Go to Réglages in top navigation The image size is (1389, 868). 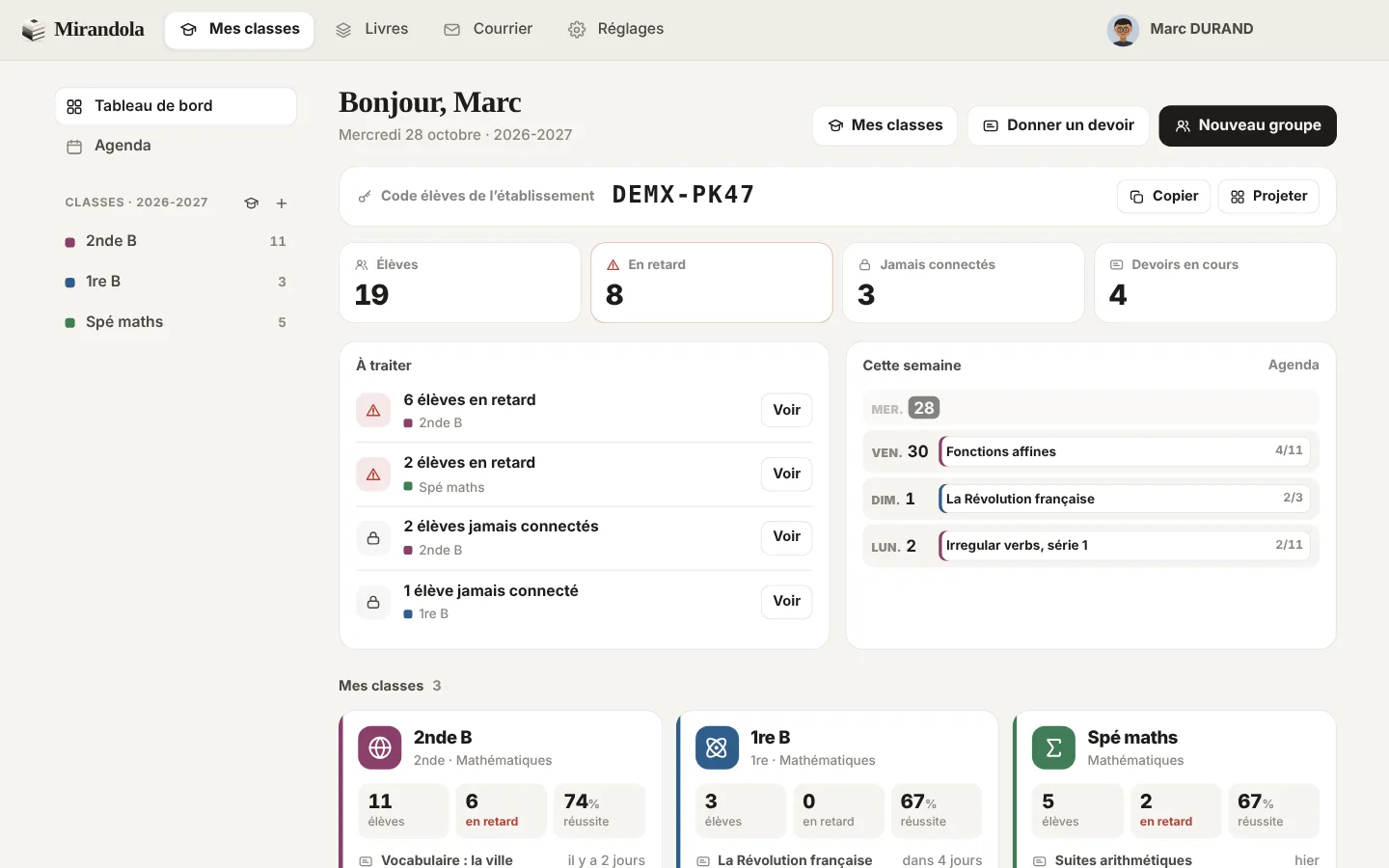point(616,30)
